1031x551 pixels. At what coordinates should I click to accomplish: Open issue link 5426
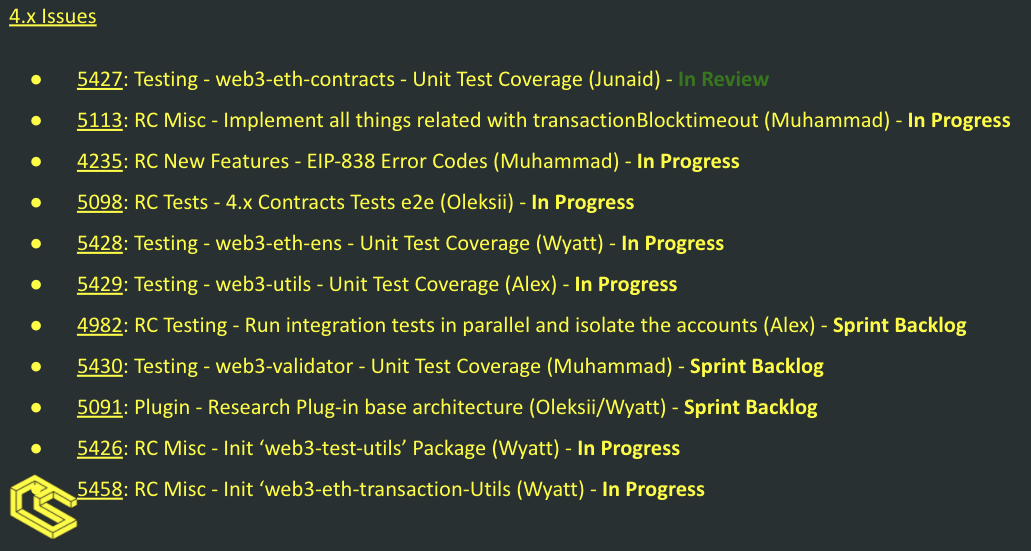[100, 448]
